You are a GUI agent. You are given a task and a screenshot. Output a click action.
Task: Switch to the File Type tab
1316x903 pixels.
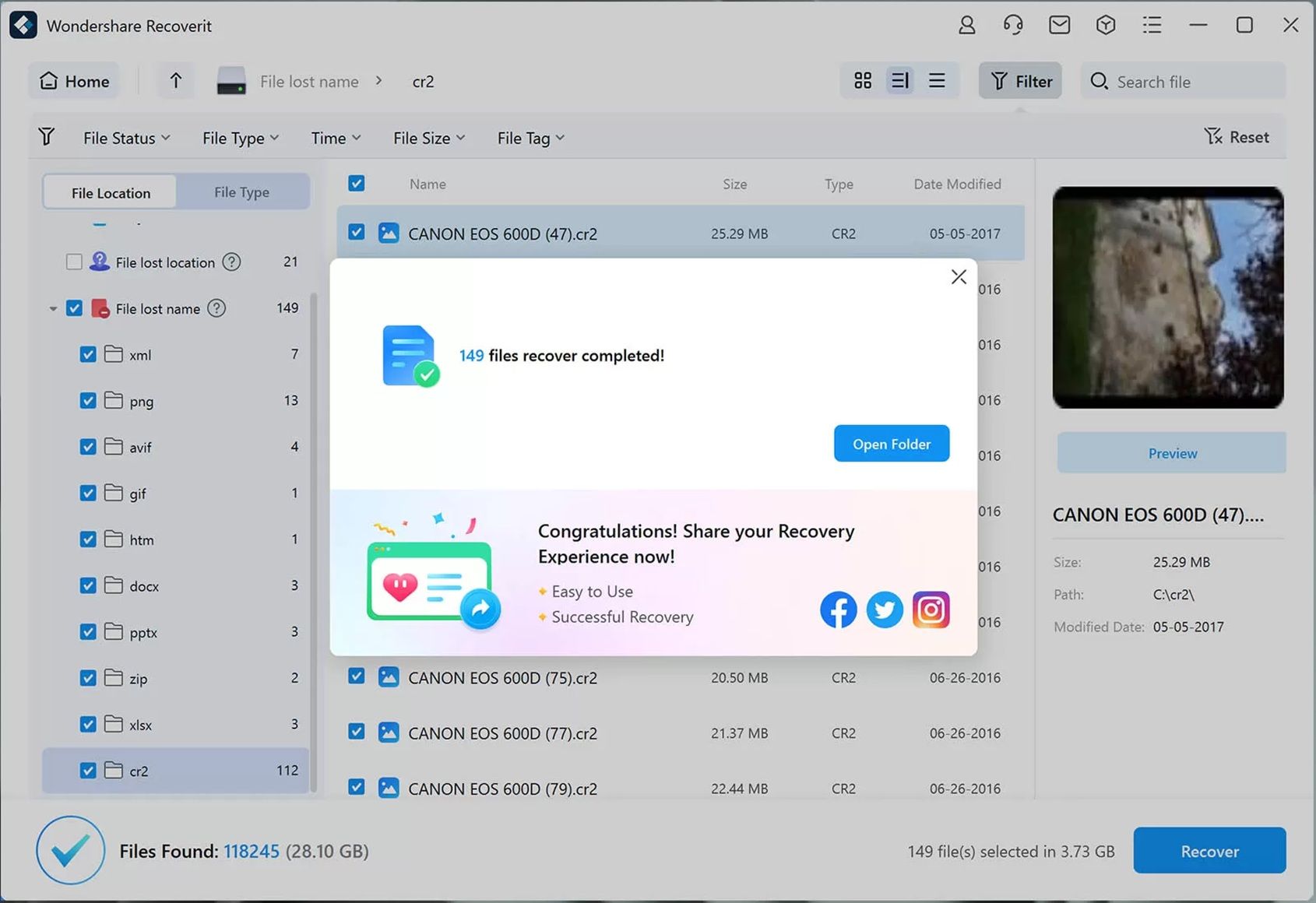tap(241, 192)
